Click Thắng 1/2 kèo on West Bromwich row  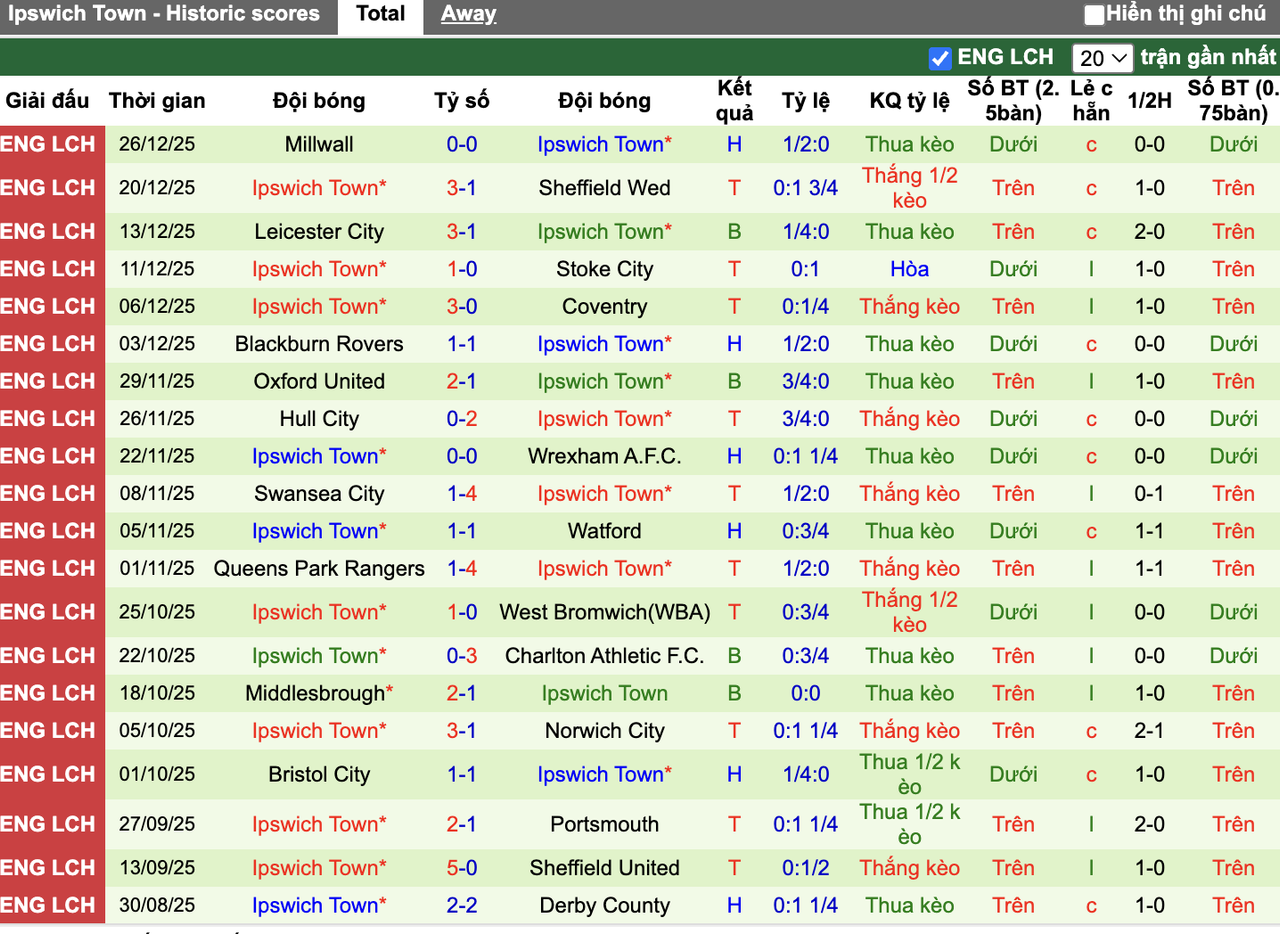(910, 612)
